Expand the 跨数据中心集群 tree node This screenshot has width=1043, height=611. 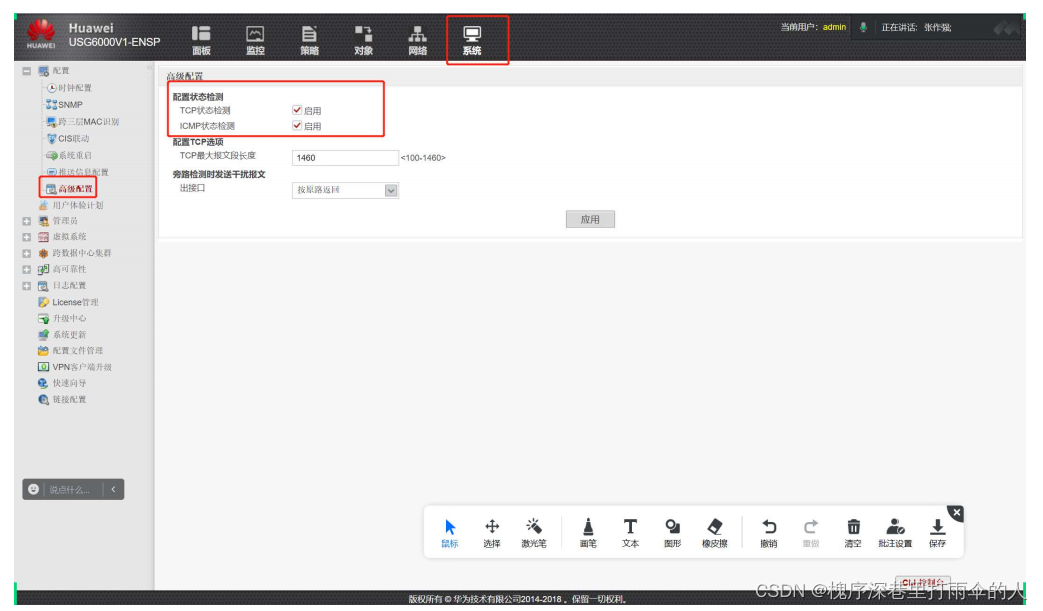pos(27,253)
